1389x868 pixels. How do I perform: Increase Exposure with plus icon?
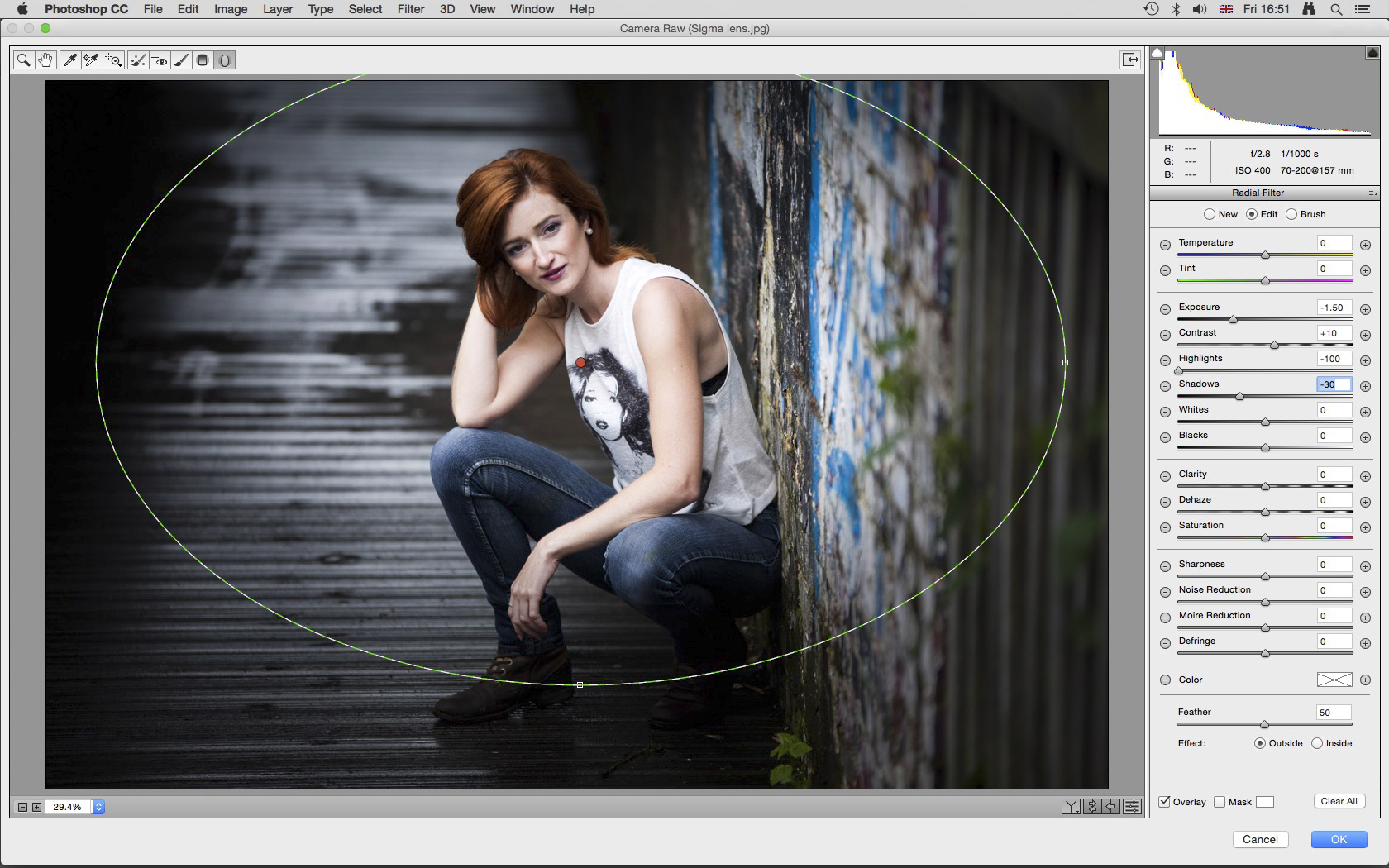1365,309
